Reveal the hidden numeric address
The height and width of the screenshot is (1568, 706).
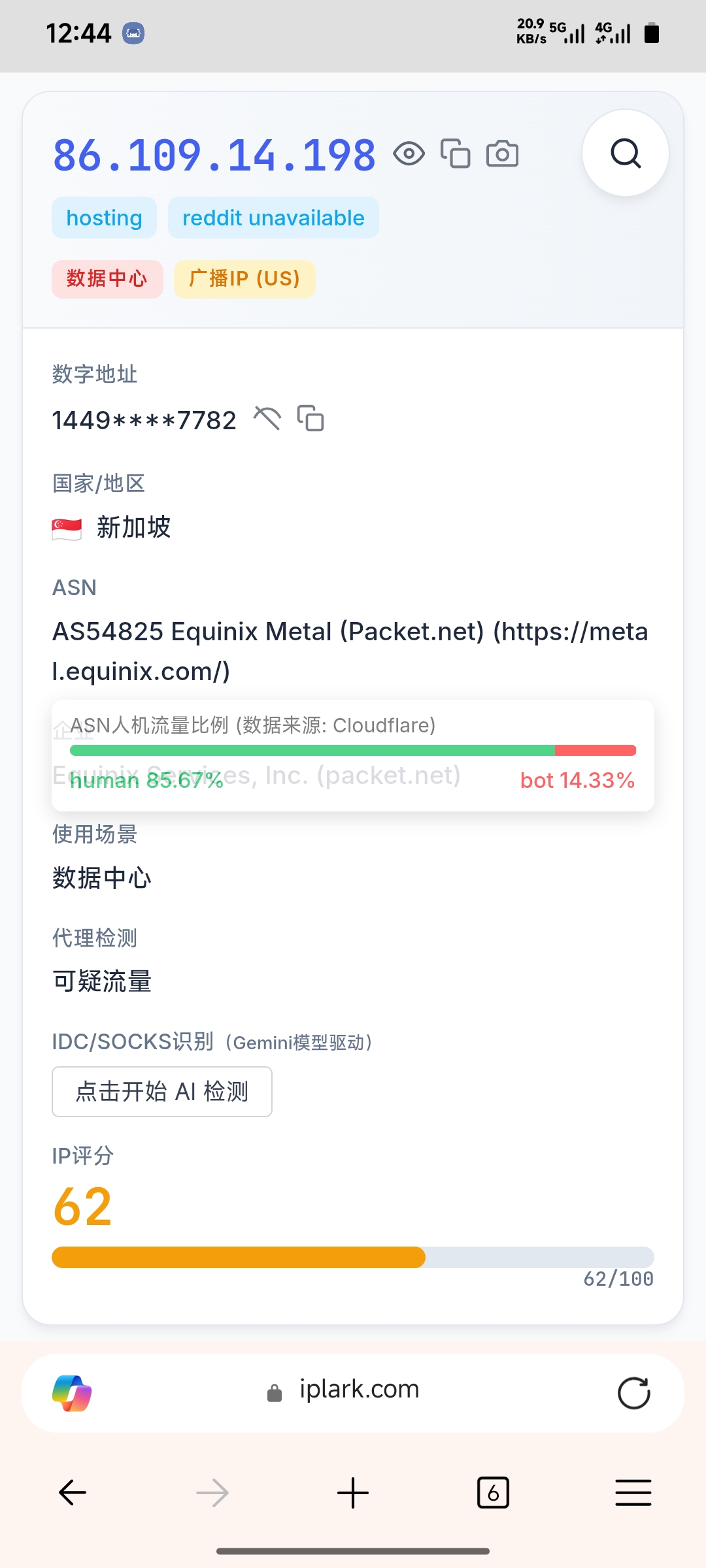[x=267, y=419]
